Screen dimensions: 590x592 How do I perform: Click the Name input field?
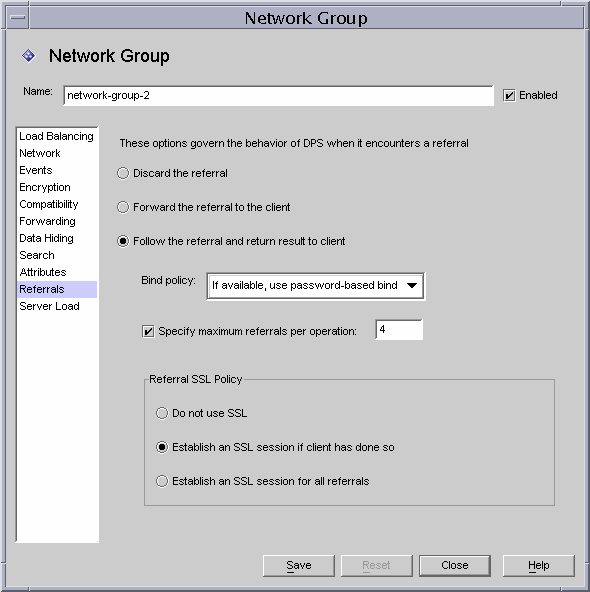click(279, 96)
